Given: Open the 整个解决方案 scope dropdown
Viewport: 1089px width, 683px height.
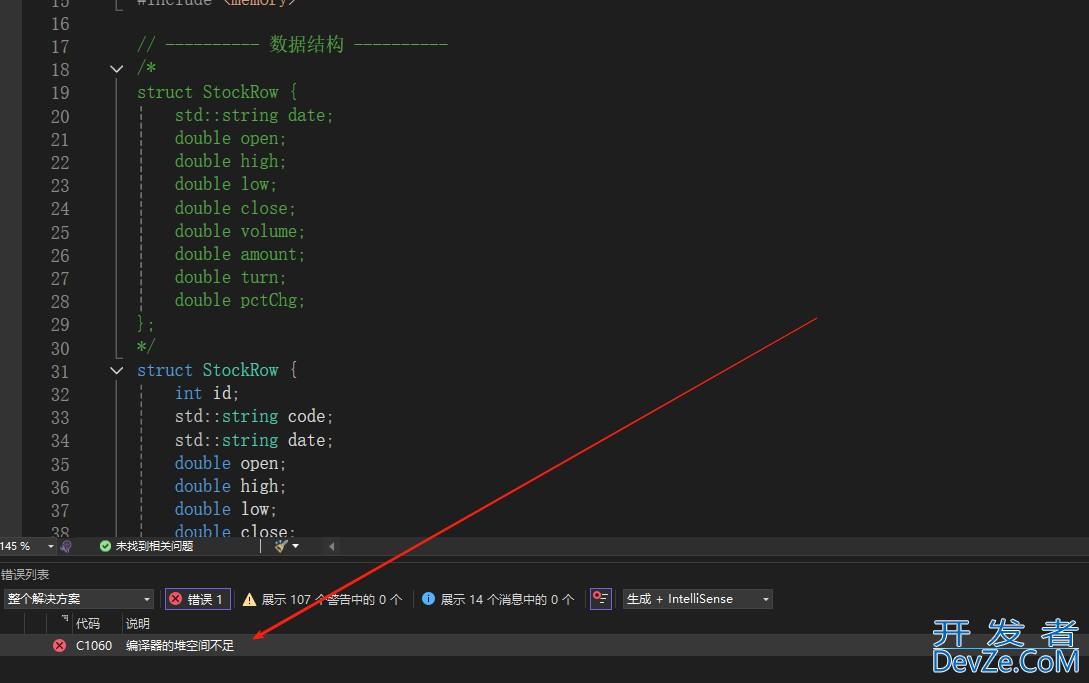Looking at the screenshot, I should point(78,599).
